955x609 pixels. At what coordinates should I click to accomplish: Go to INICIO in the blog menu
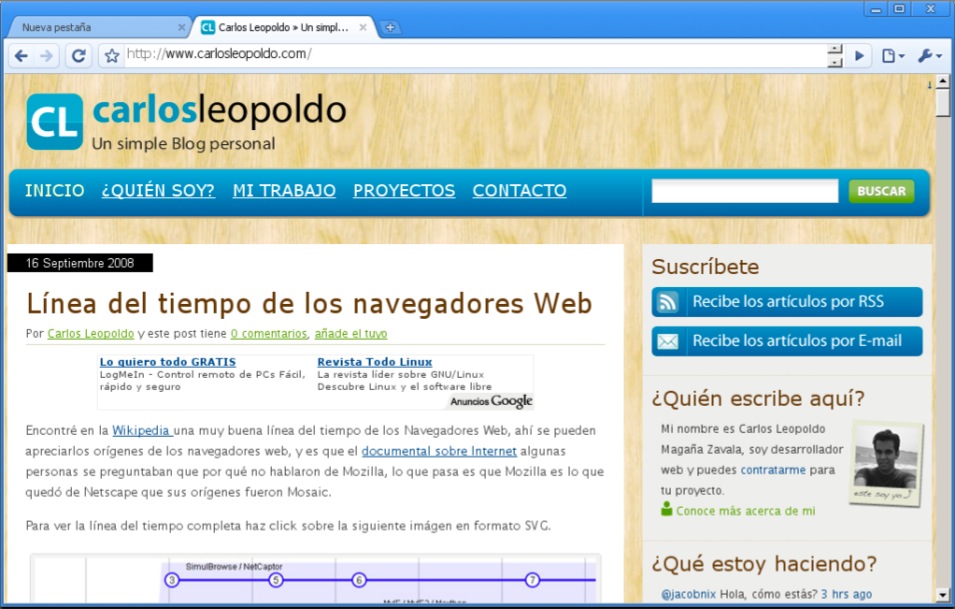tap(55, 191)
